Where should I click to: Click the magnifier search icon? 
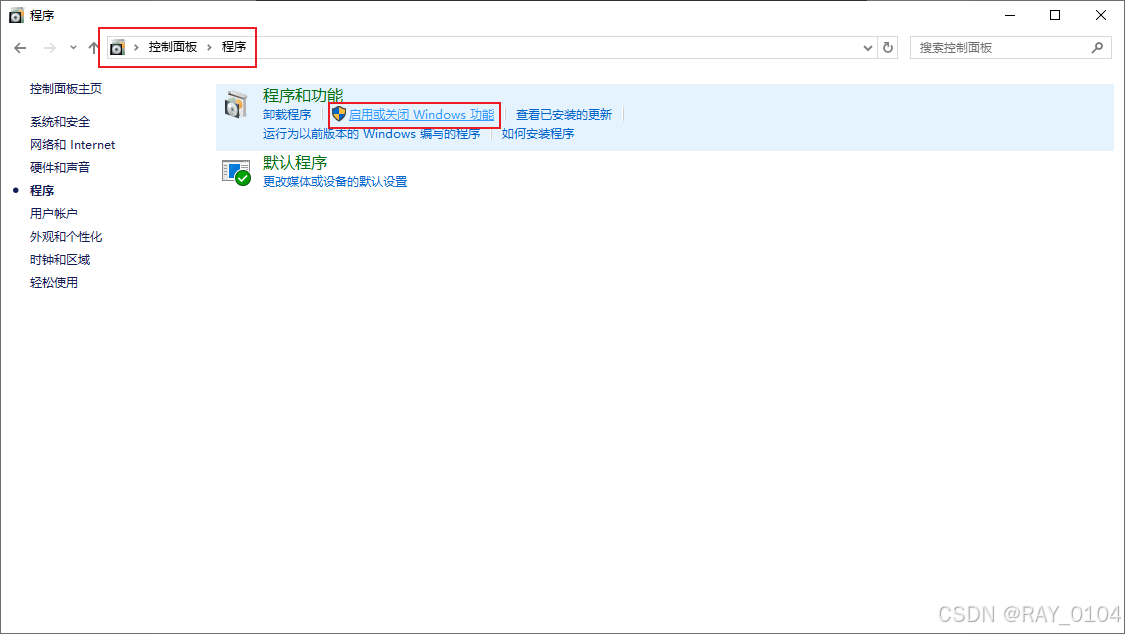pyautogui.click(x=1097, y=48)
